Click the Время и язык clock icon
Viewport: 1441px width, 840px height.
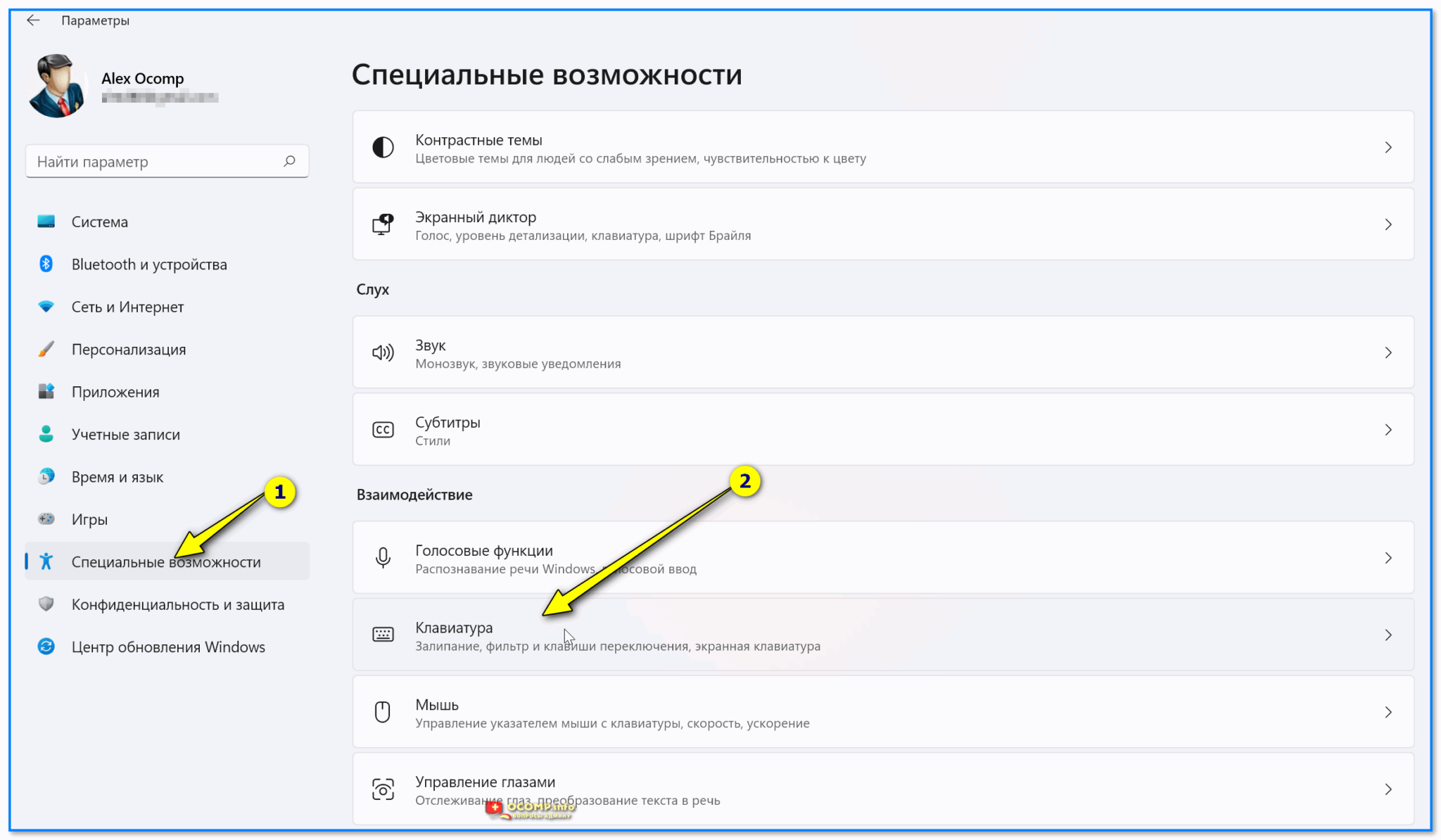click(46, 476)
